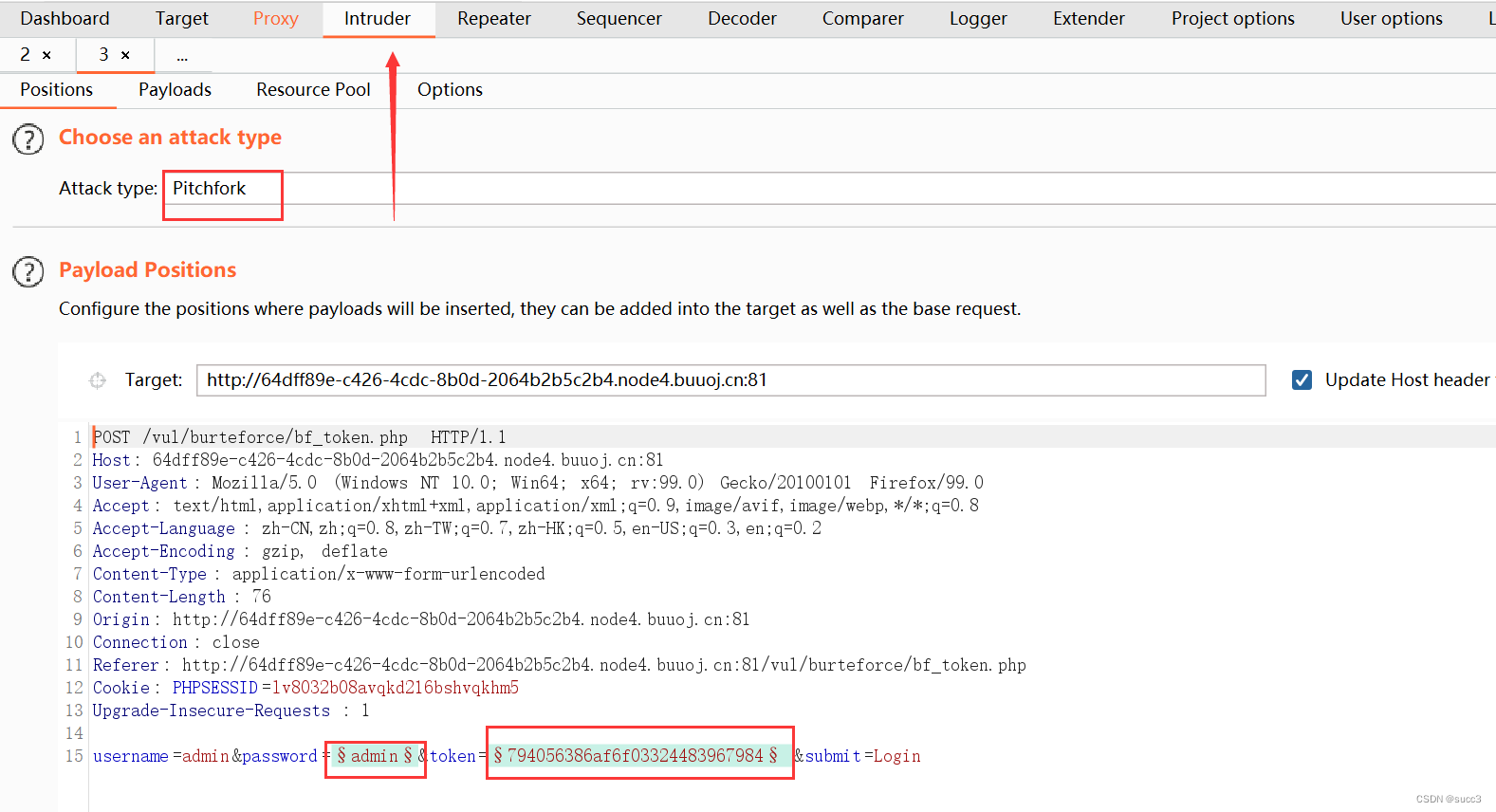This screenshot has width=1496, height=812.
Task: Click the Origin header line
Action: tap(421, 619)
